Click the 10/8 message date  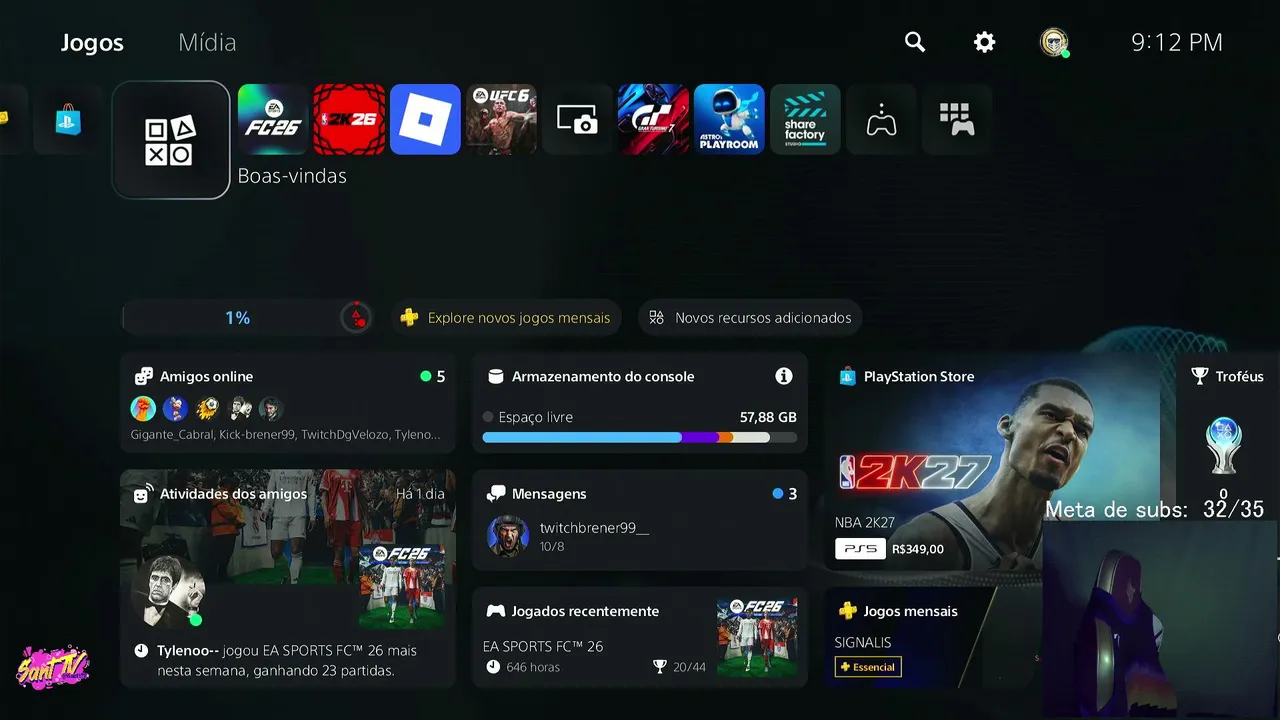tap(552, 547)
